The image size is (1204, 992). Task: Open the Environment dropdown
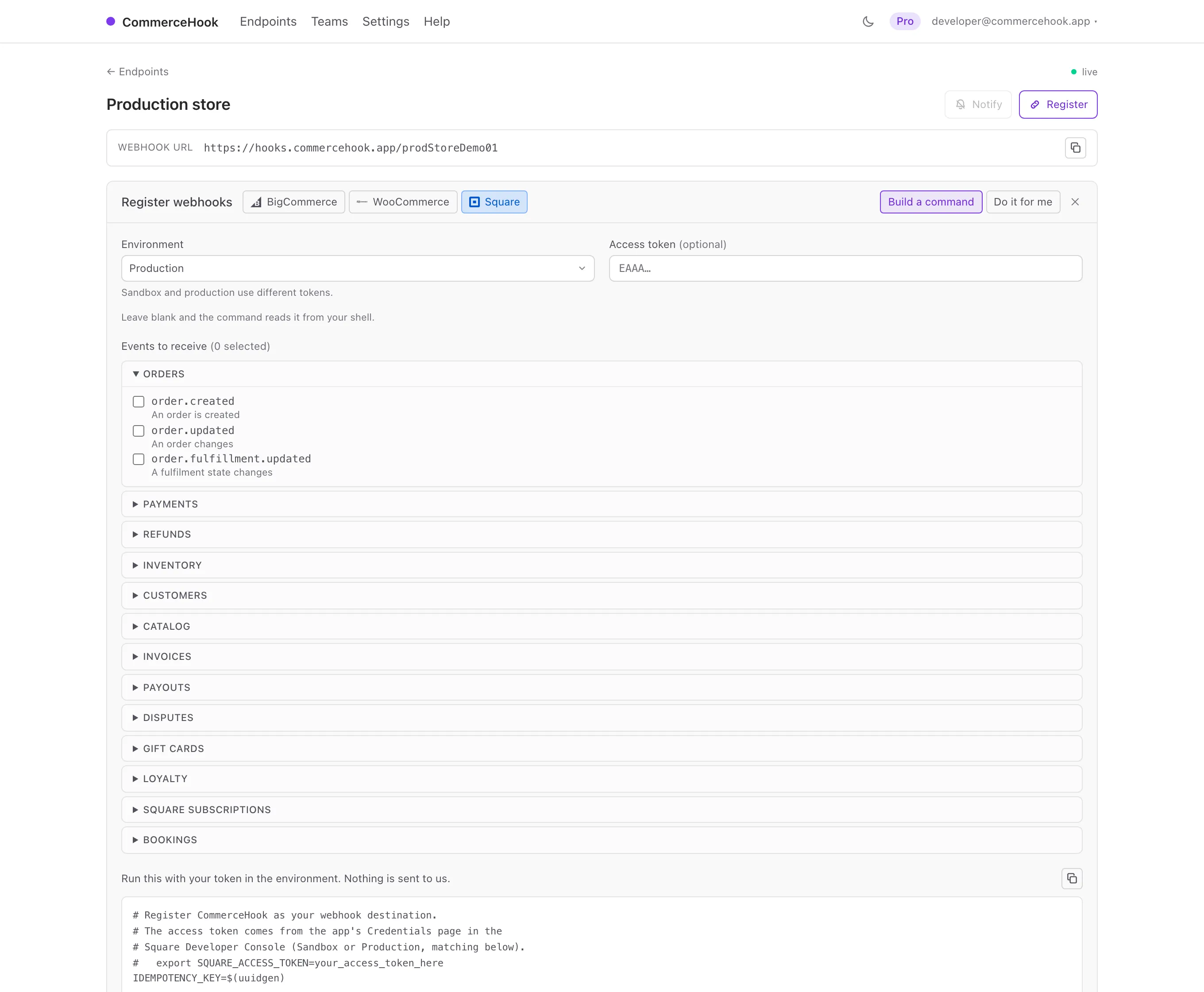pyautogui.click(x=358, y=268)
